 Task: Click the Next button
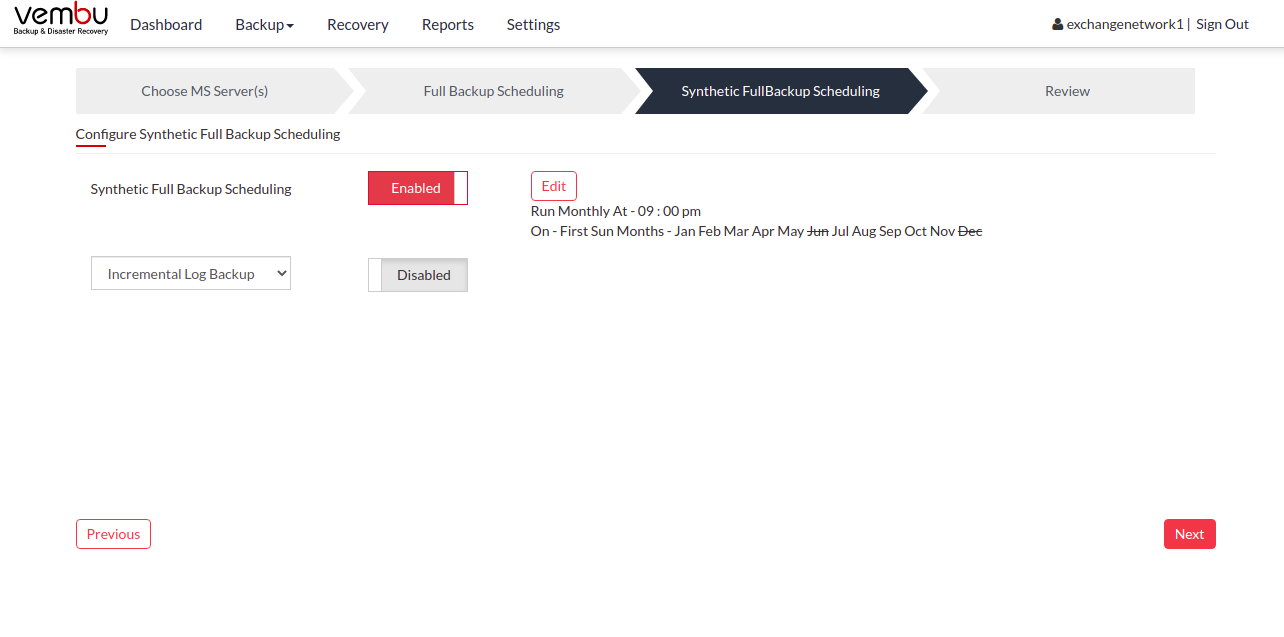click(1190, 534)
